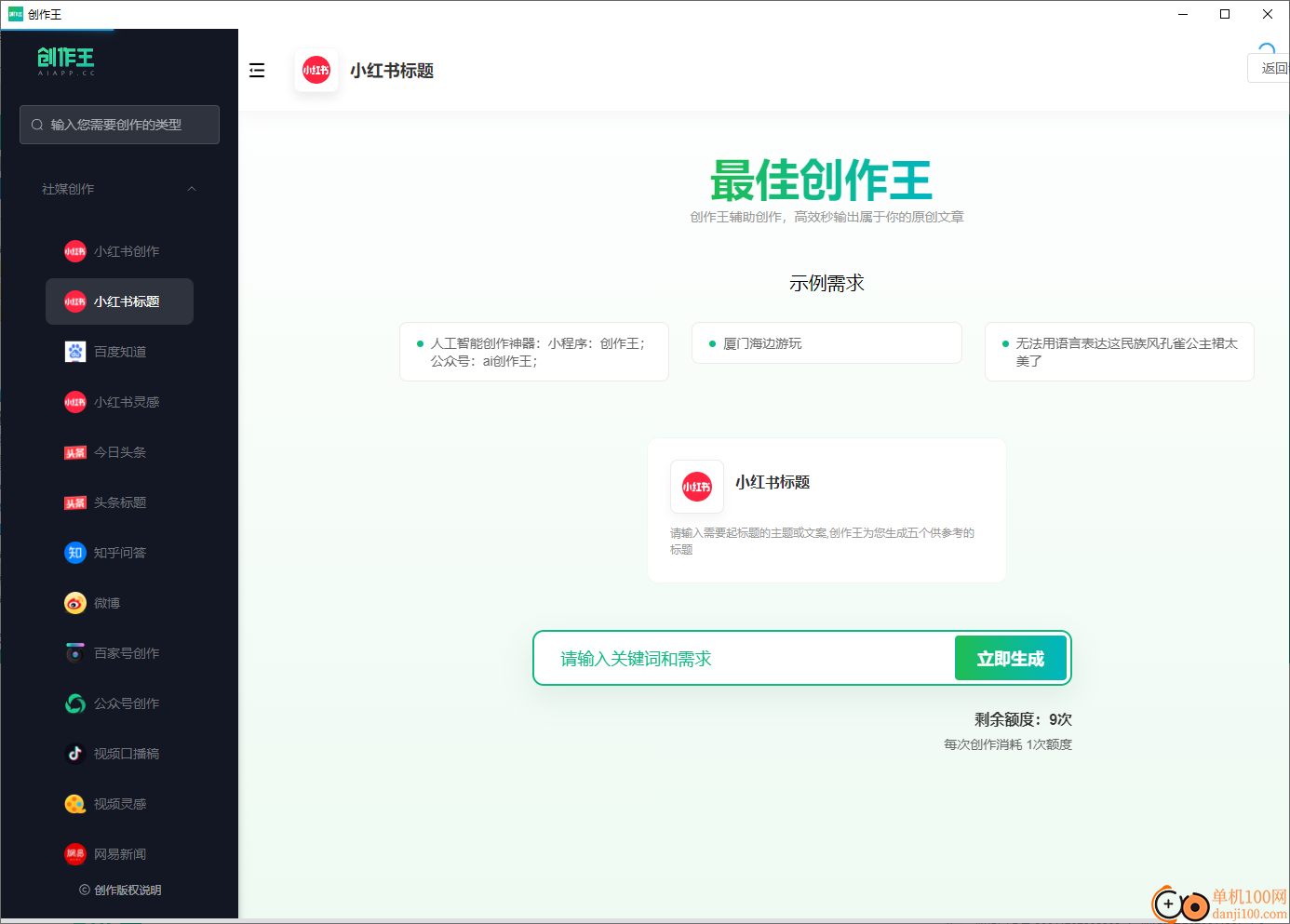Choose the 厦门海边游玩 example card

coord(826,343)
